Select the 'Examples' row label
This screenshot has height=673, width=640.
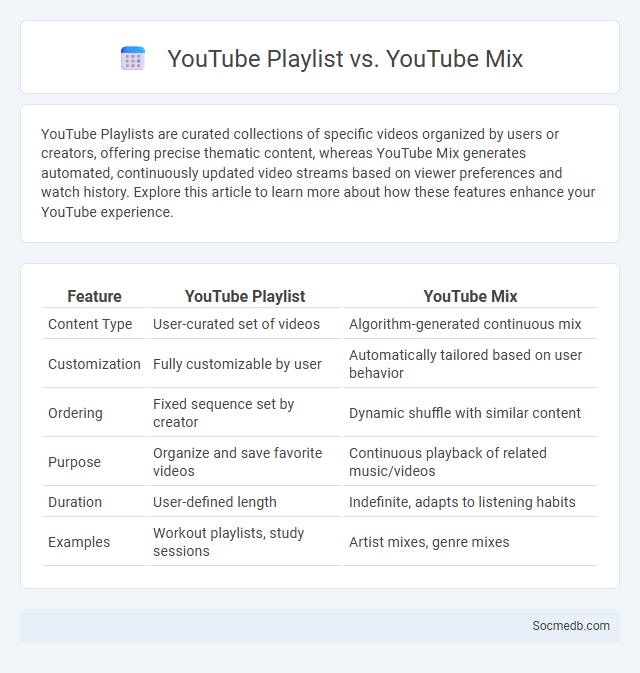pyautogui.click(x=79, y=542)
